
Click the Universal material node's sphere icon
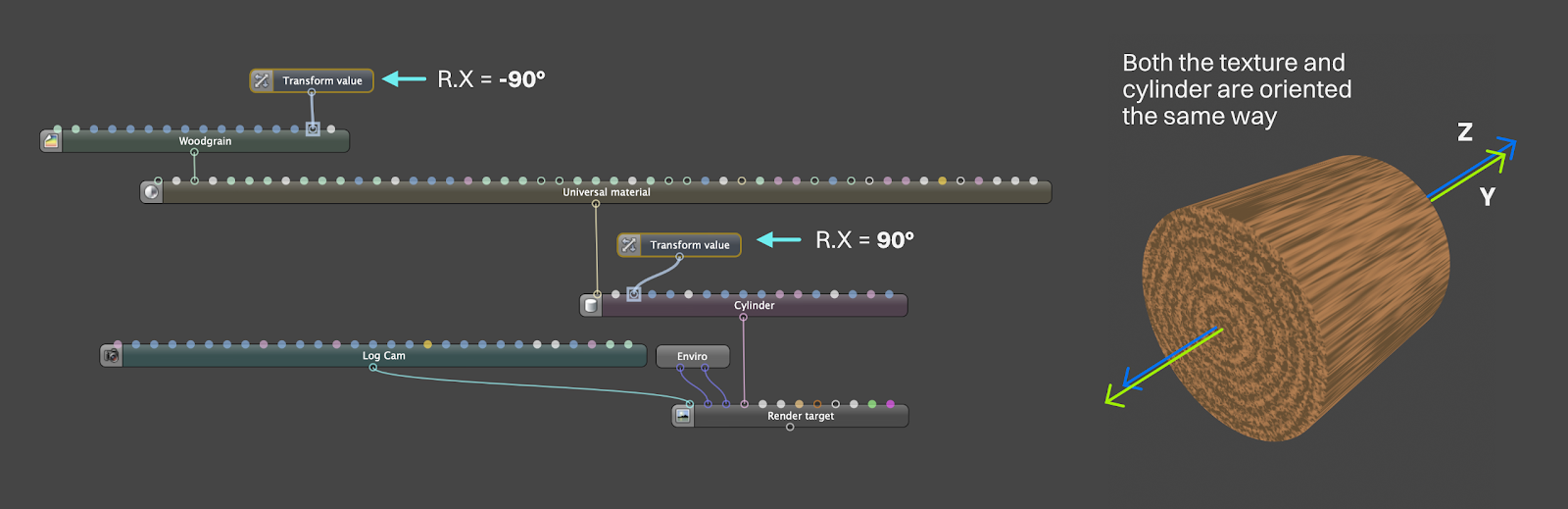pos(151,192)
